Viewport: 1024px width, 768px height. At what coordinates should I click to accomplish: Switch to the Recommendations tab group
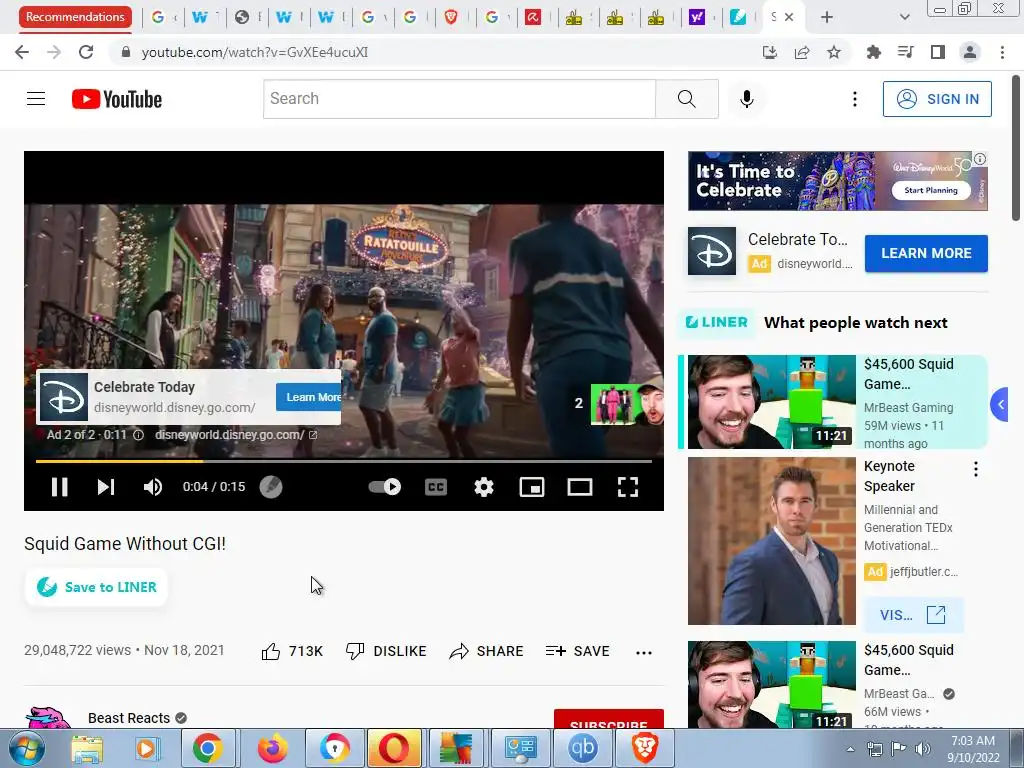(x=75, y=17)
